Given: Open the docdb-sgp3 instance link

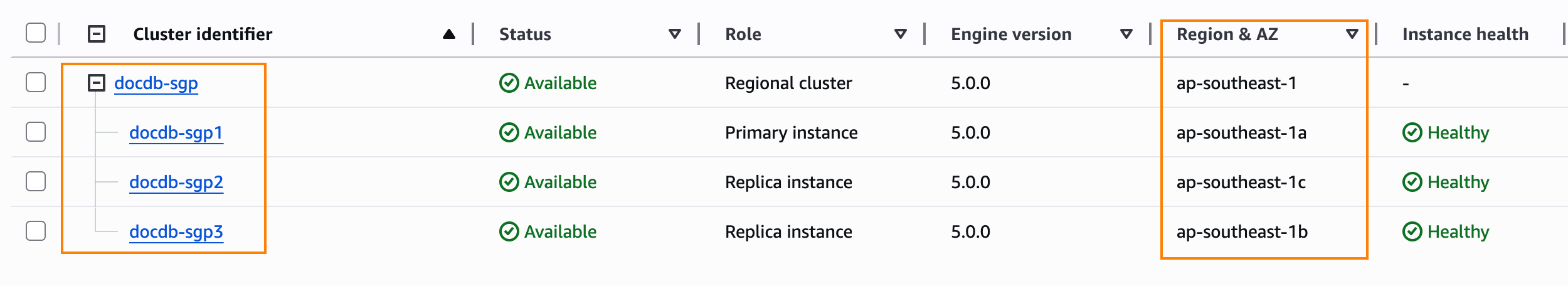Looking at the screenshot, I should coord(176,231).
